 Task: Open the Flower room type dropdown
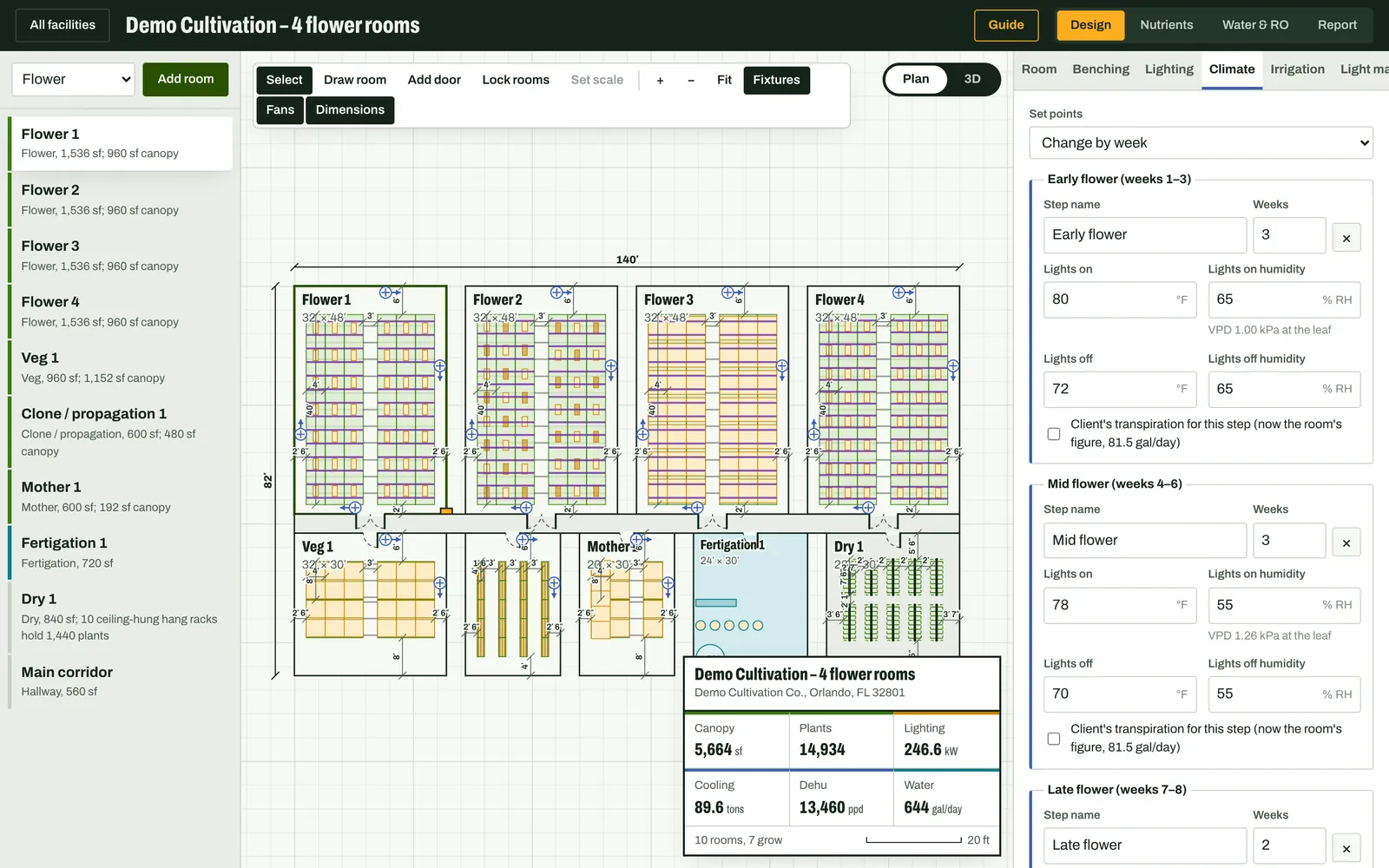[x=73, y=79]
